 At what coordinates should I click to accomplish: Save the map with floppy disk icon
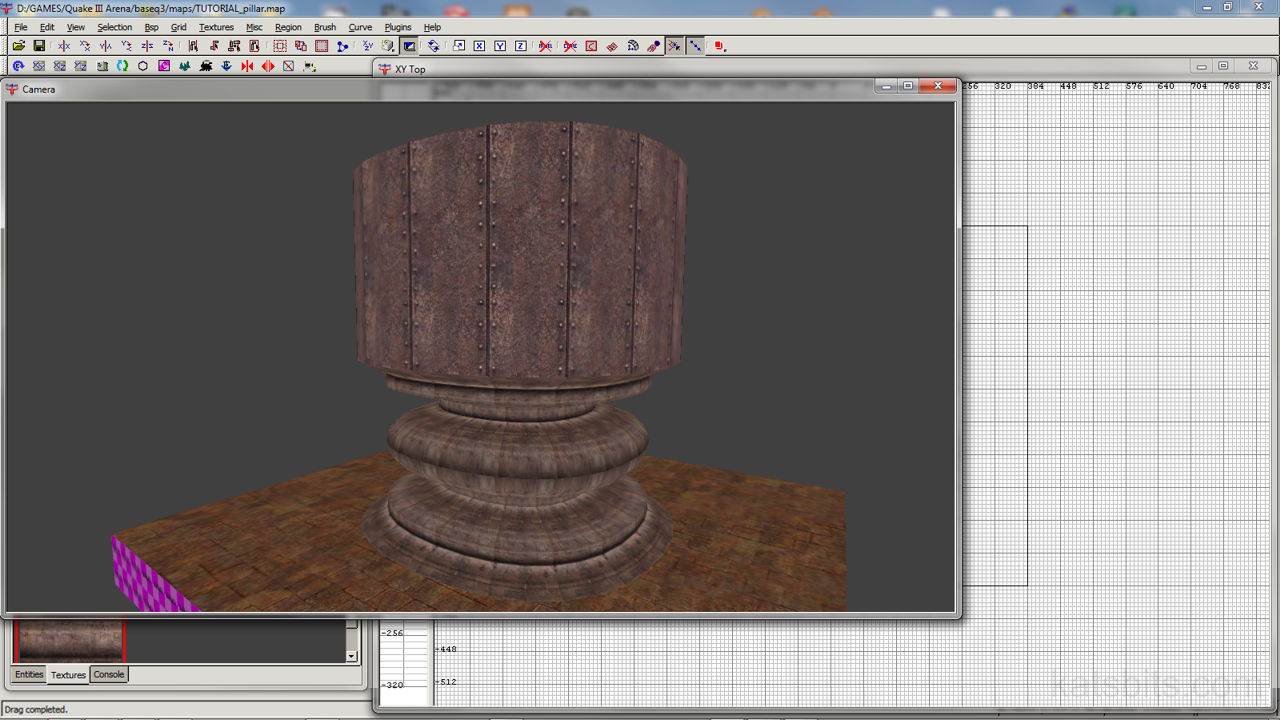pyautogui.click(x=39, y=46)
